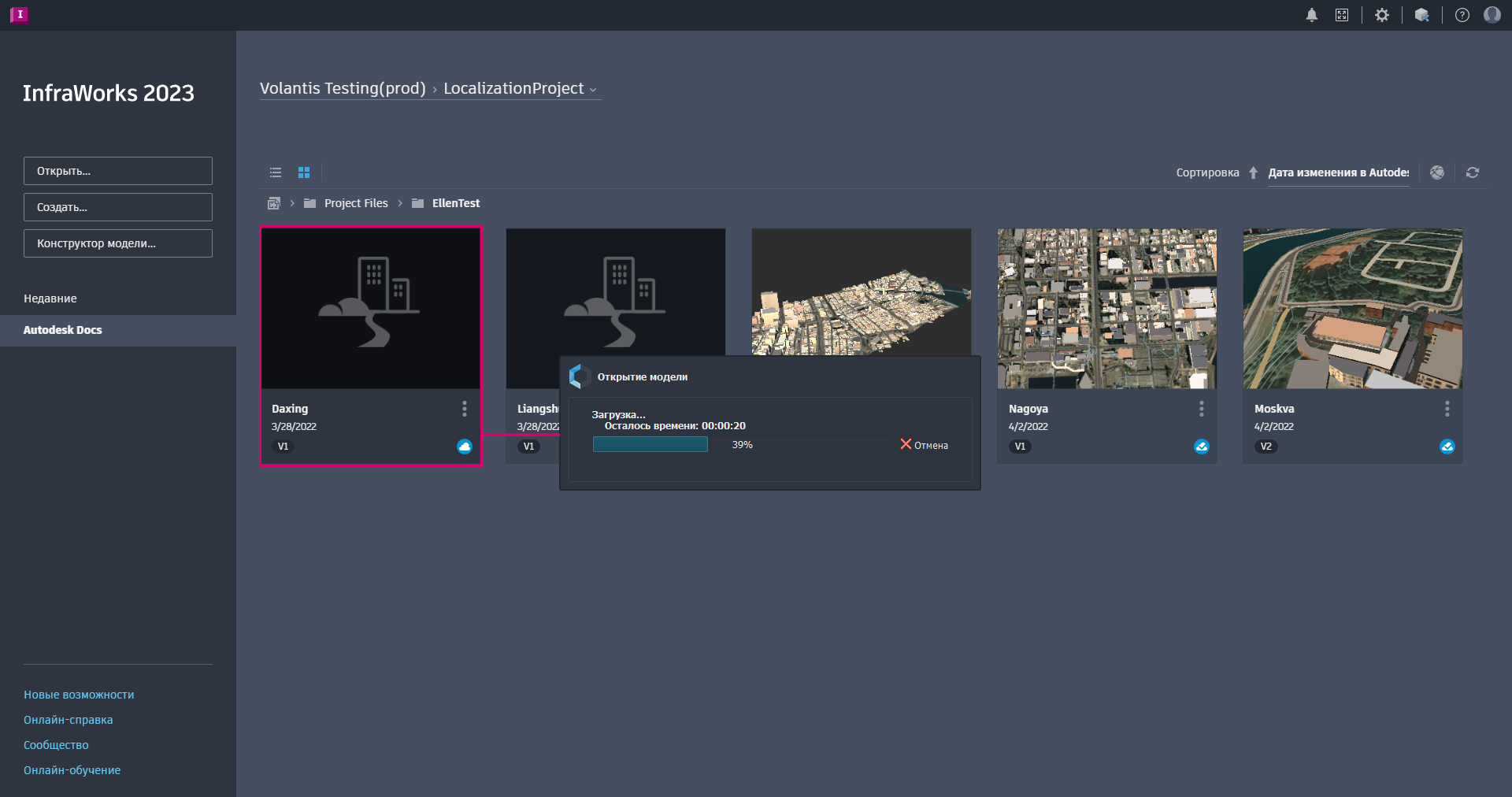Refresh the file list
The image size is (1512, 797).
(x=1473, y=172)
